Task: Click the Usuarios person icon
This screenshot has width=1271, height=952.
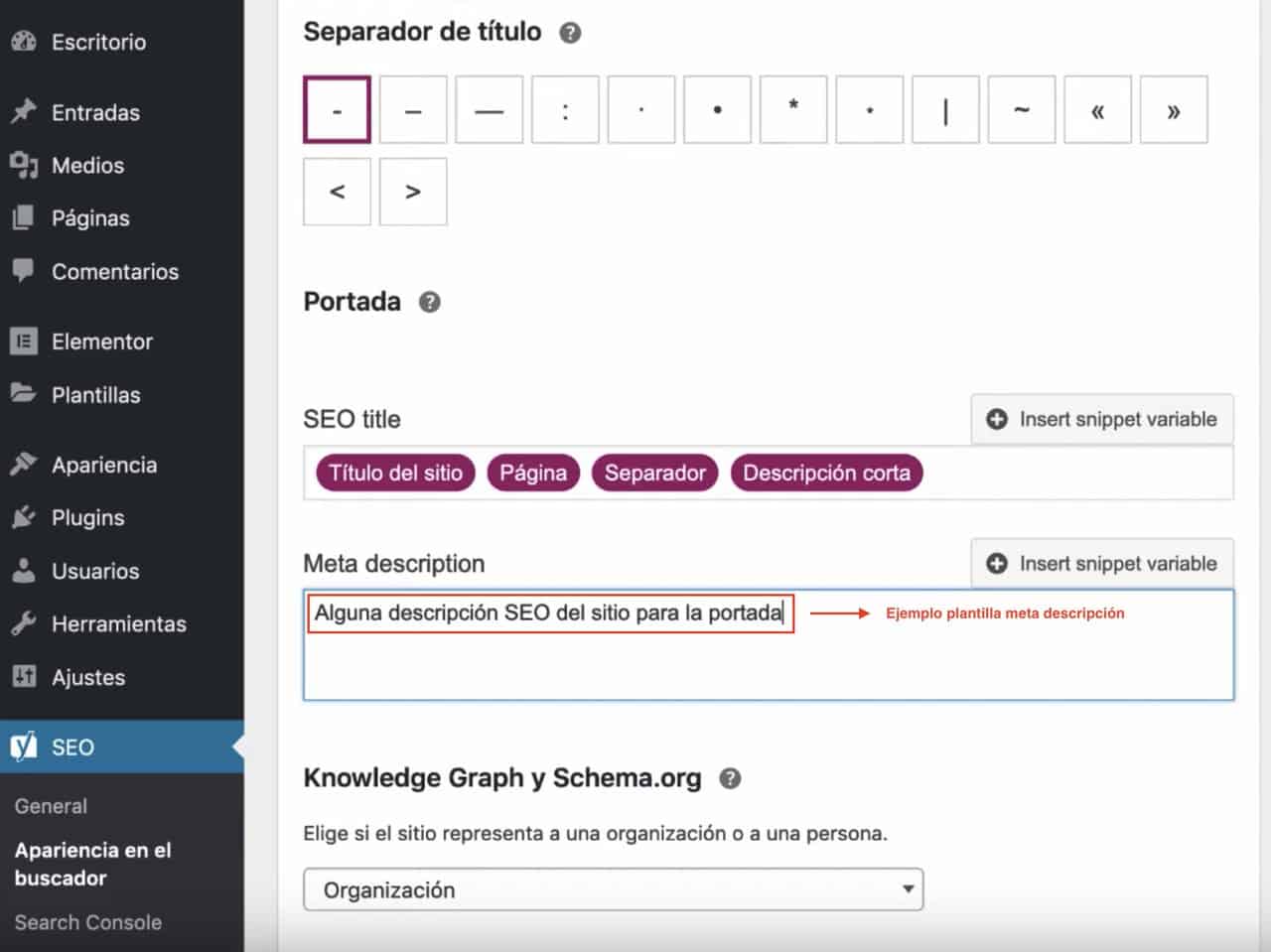Action: click(24, 571)
